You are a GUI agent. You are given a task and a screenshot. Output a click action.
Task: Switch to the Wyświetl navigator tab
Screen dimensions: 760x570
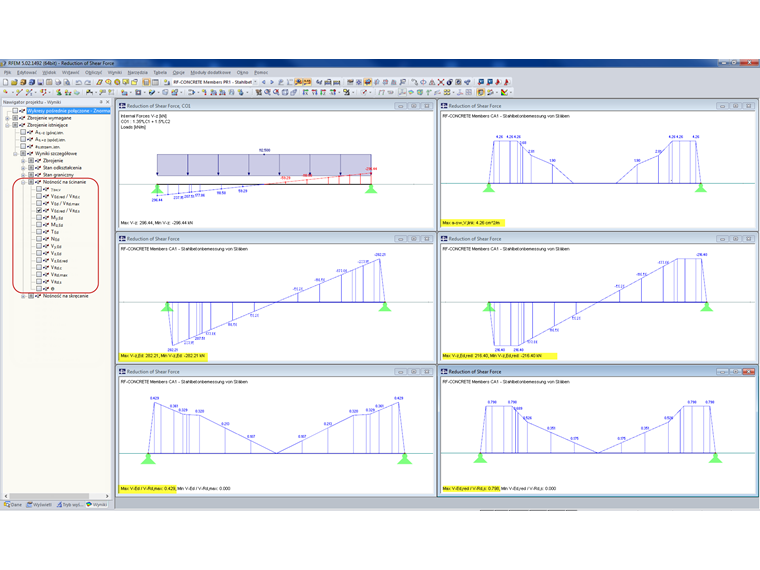pos(39,505)
